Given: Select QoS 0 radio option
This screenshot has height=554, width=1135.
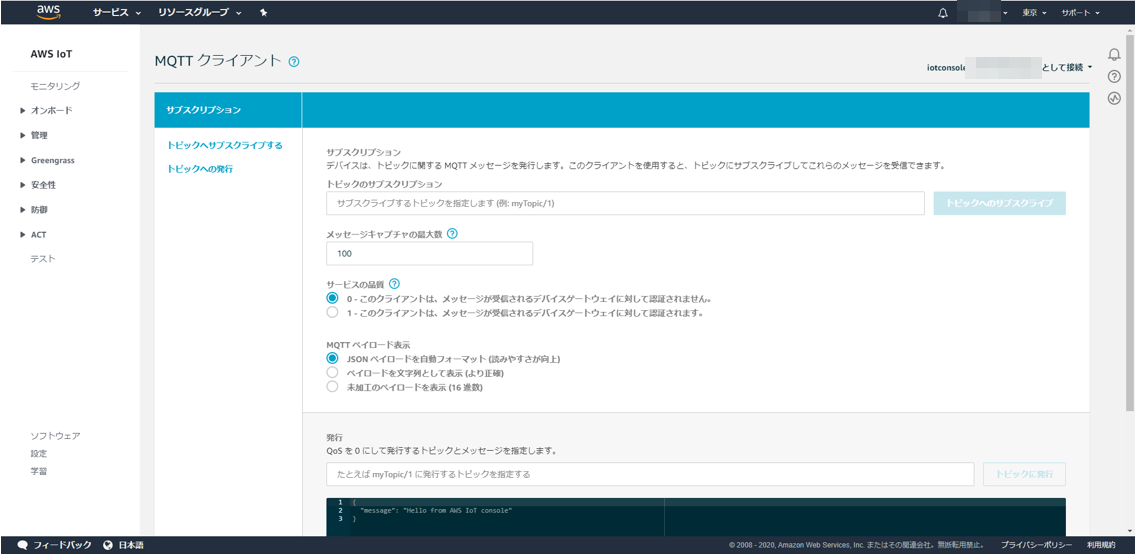Looking at the screenshot, I should (x=332, y=298).
